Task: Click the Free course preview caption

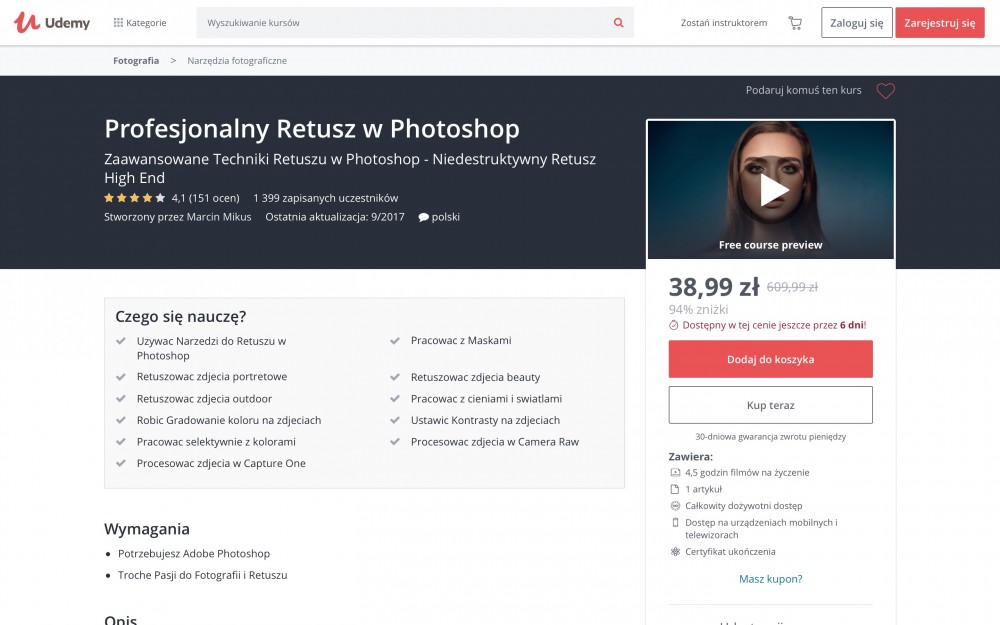Action: tap(770, 245)
